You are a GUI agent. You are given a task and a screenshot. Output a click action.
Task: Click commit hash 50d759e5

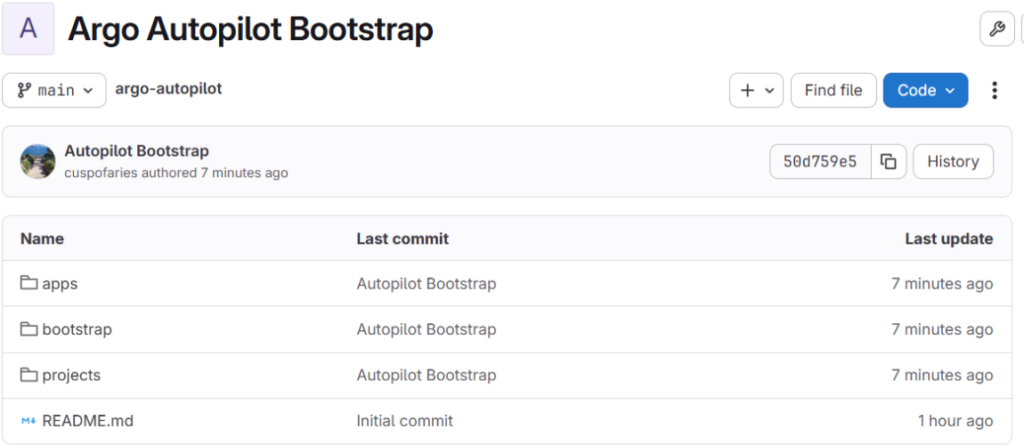tap(820, 161)
